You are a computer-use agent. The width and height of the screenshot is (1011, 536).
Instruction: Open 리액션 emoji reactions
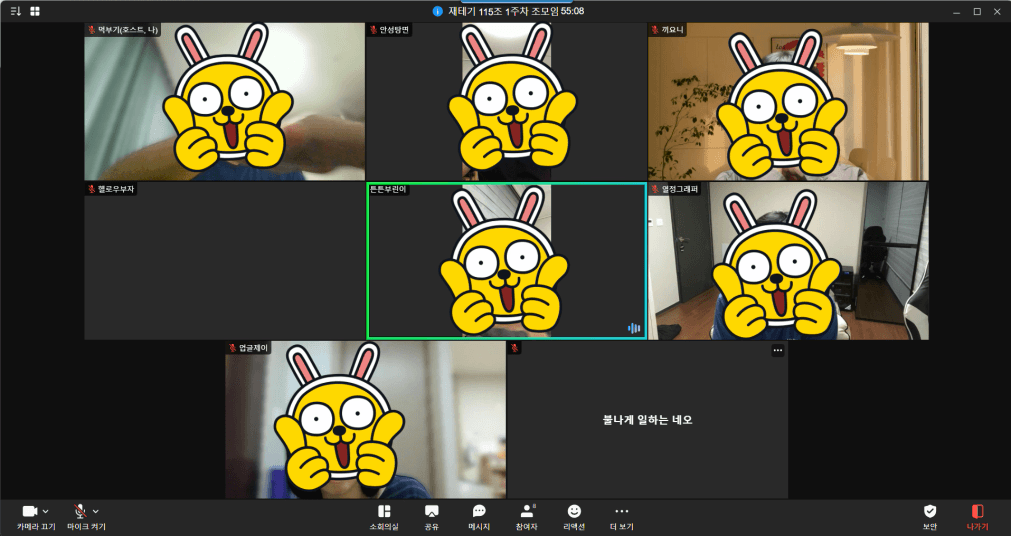[574, 517]
